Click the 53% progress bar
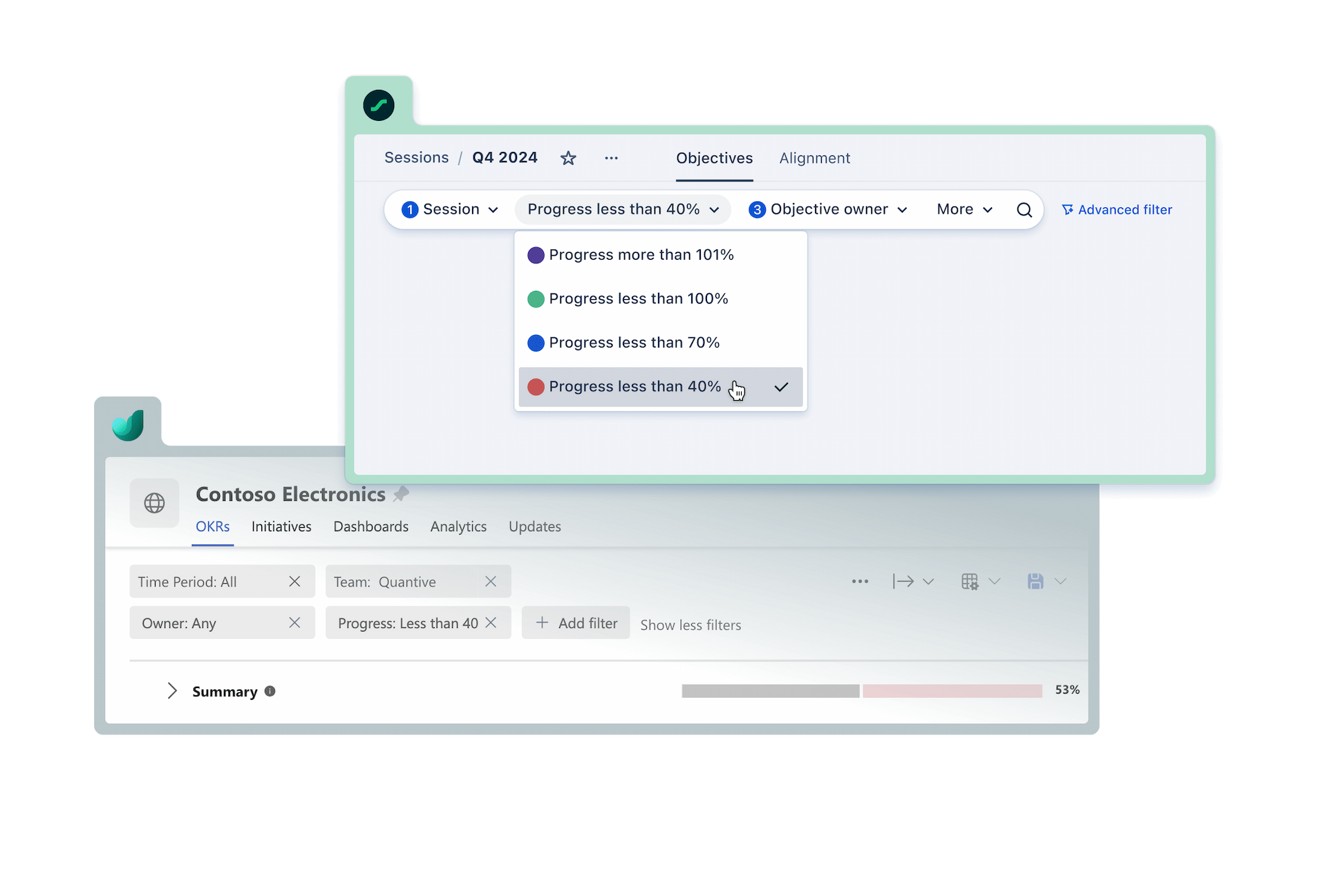Image resolution: width=1327 pixels, height=896 pixels. (x=860, y=691)
